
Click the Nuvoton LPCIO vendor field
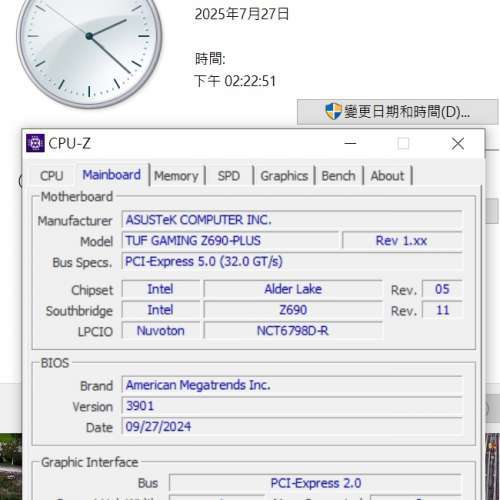tap(161, 331)
